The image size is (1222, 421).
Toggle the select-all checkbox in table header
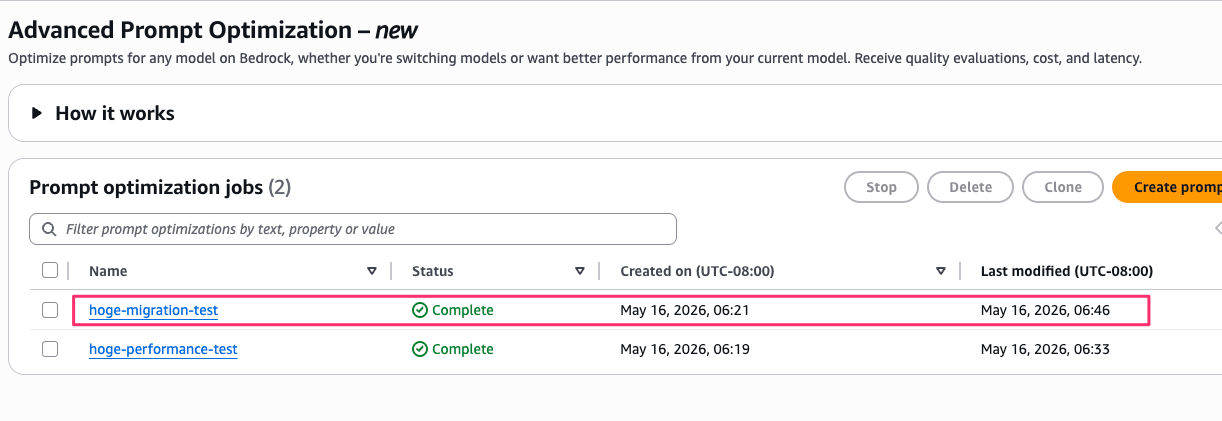coord(50,270)
